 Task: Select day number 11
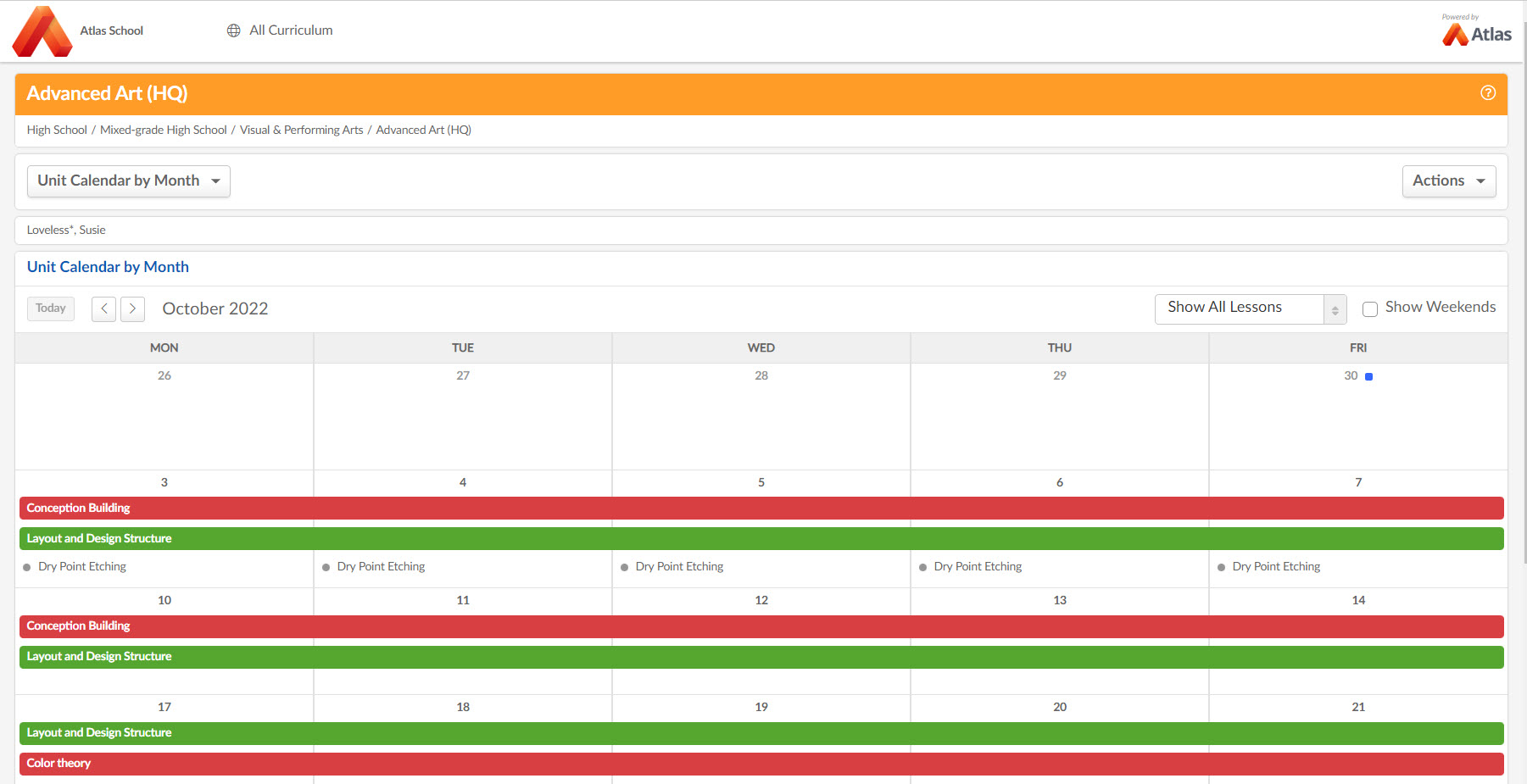click(463, 600)
